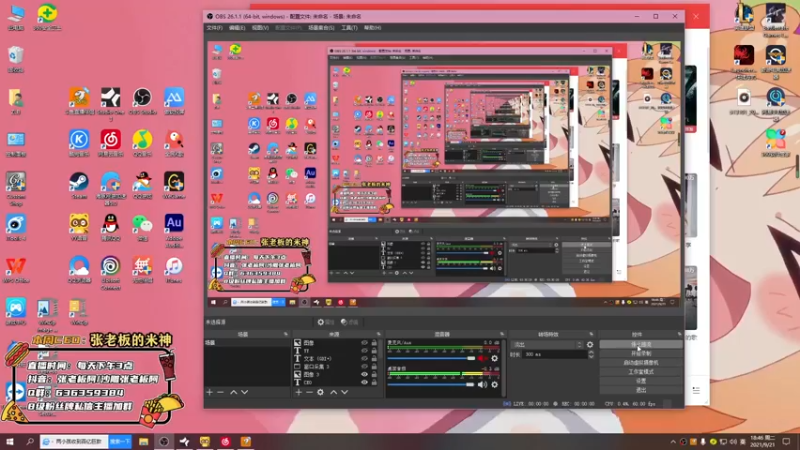The image size is (800, 450).
Task: Open the 麦克风/Aux channel gear settings
Action: (494, 359)
